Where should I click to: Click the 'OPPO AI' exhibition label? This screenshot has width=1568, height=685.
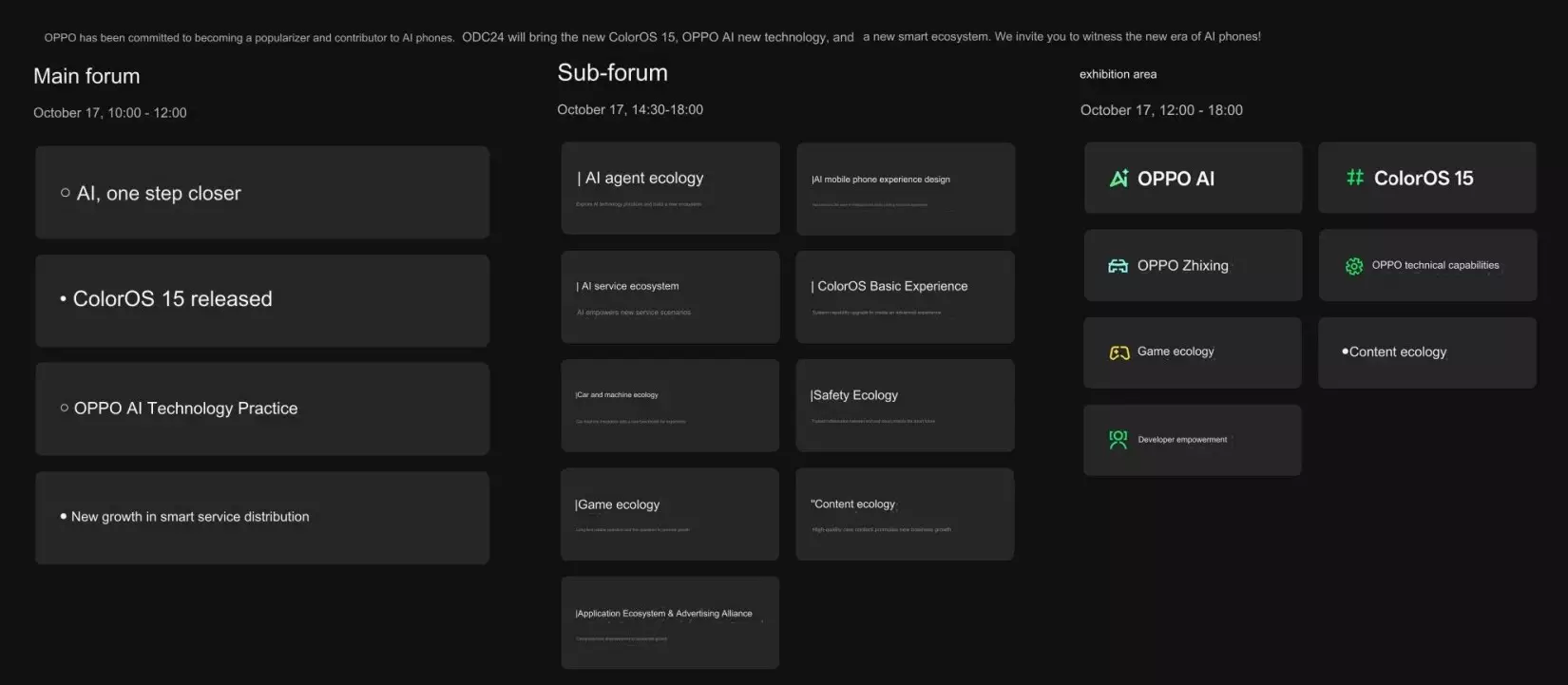click(x=1176, y=179)
